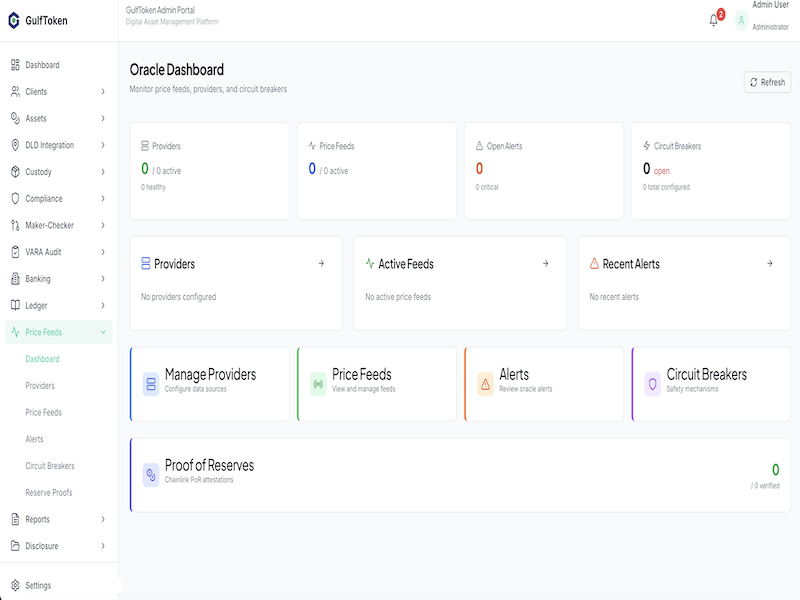Image resolution: width=800 pixels, height=600 pixels.
Task: Click the Price Feeds broadcast icon card
Action: click(x=318, y=384)
